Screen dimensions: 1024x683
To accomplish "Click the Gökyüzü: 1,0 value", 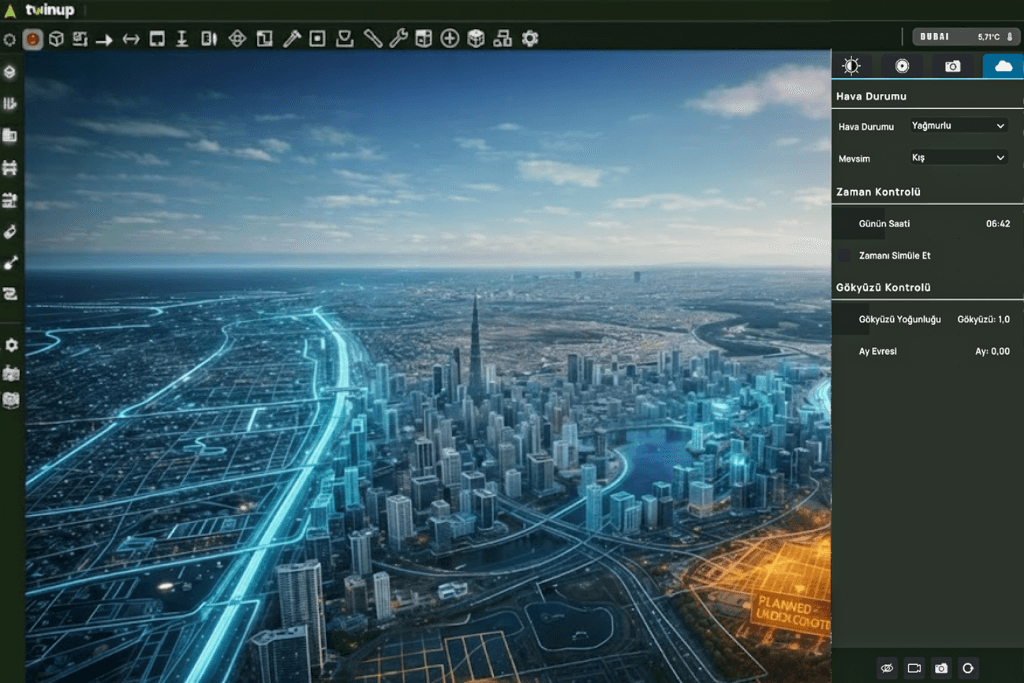I will click(983, 319).
